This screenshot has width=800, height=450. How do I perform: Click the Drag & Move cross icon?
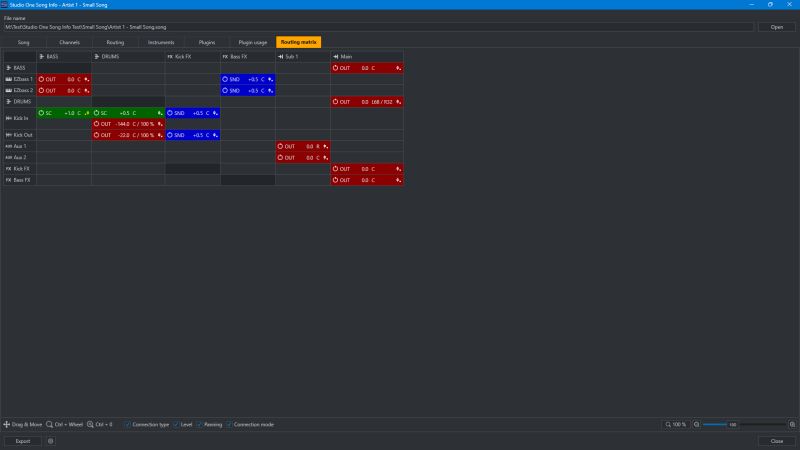(7, 424)
